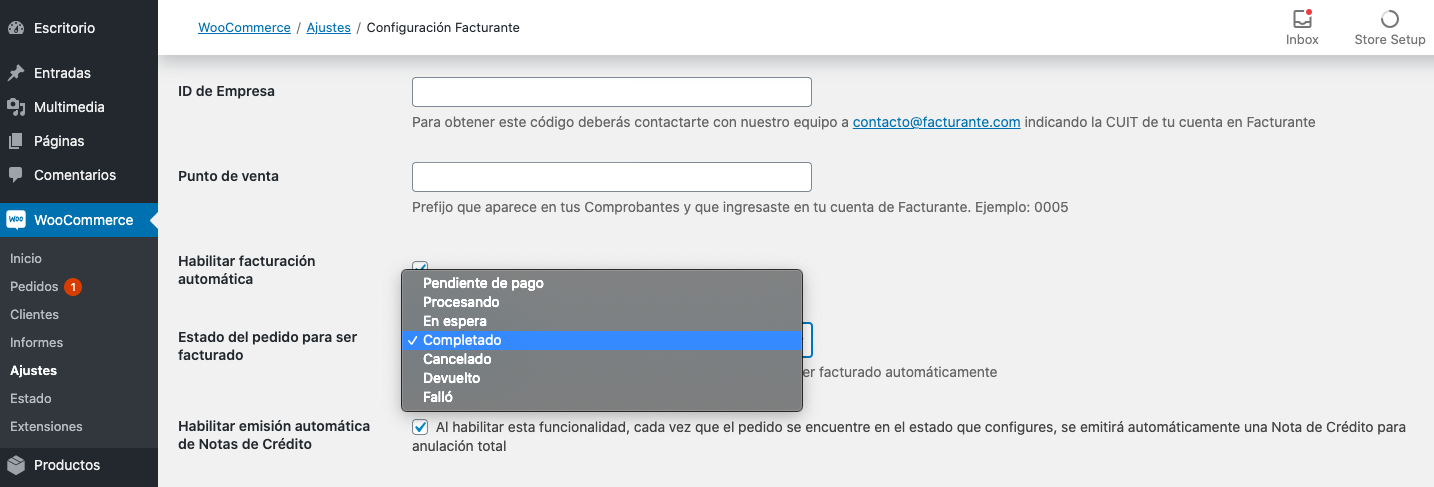Image resolution: width=1434 pixels, height=487 pixels.
Task: Click the Ajustes breadcrumb link
Action: pyautogui.click(x=328, y=28)
